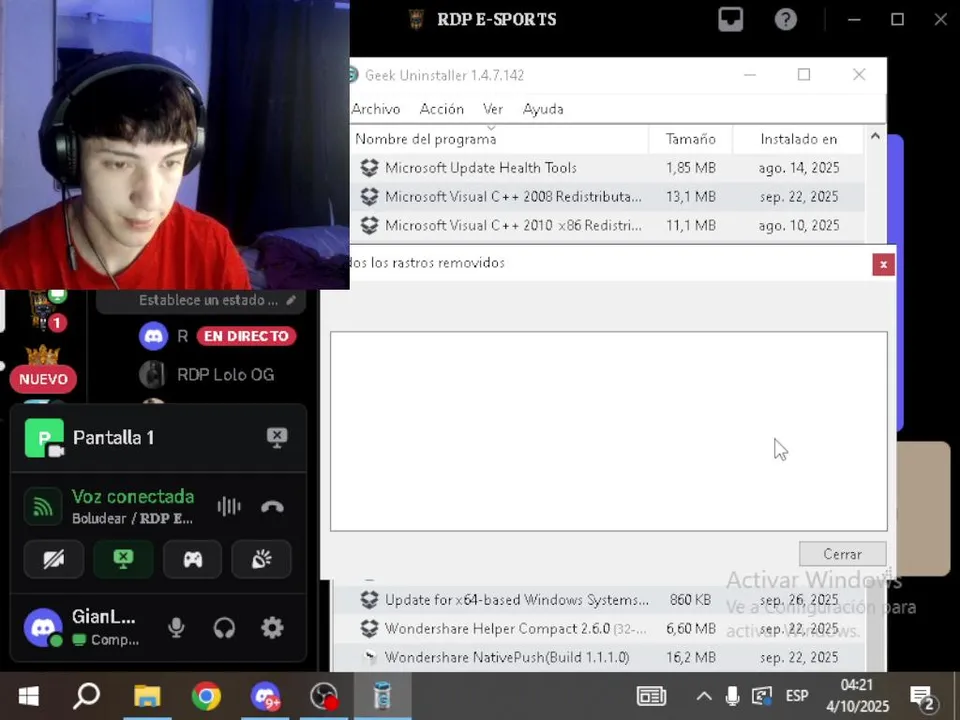Open the notification center with 2 badge

pos(921,697)
